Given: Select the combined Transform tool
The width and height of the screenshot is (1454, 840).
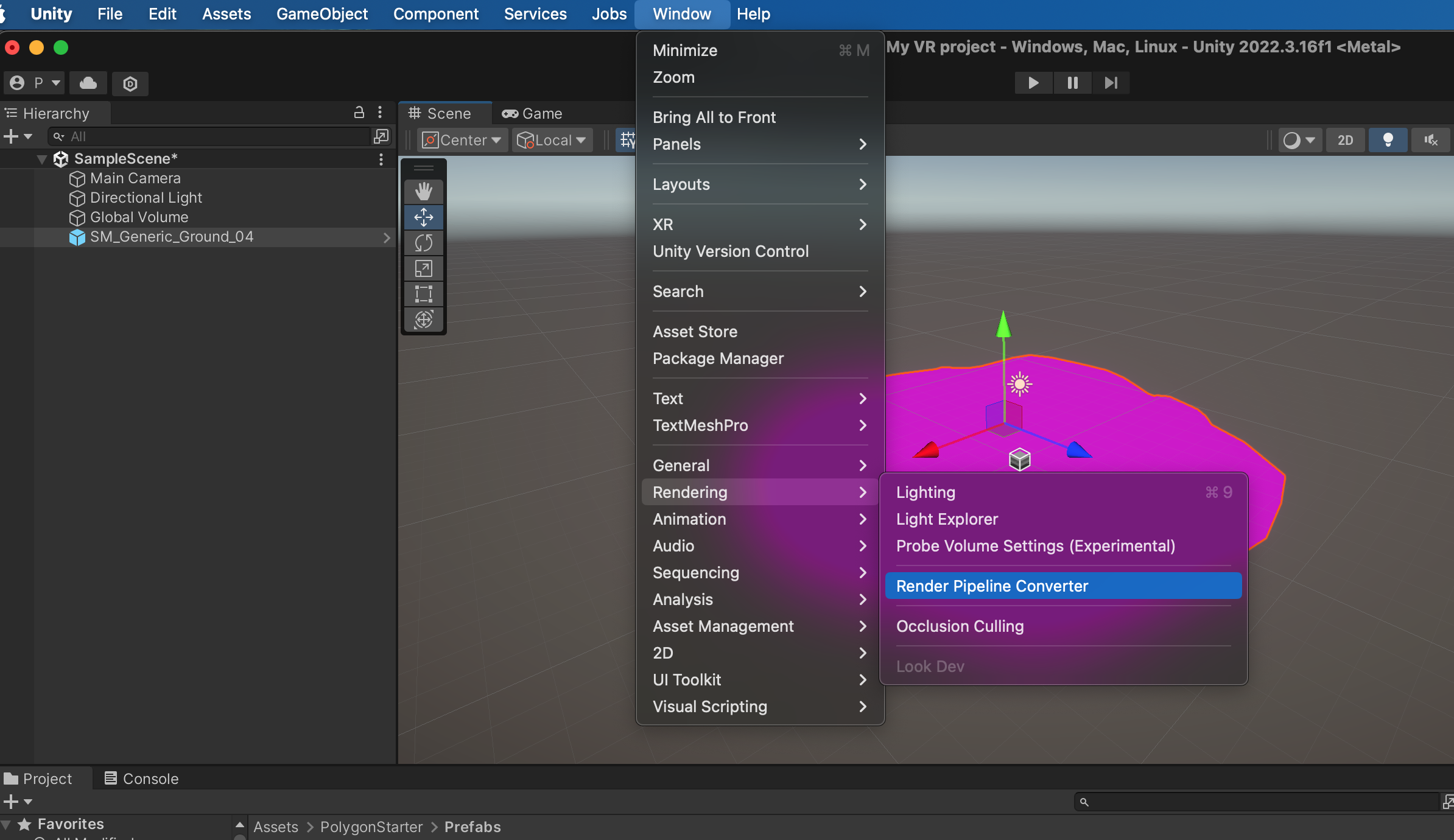Looking at the screenshot, I should coord(423,320).
